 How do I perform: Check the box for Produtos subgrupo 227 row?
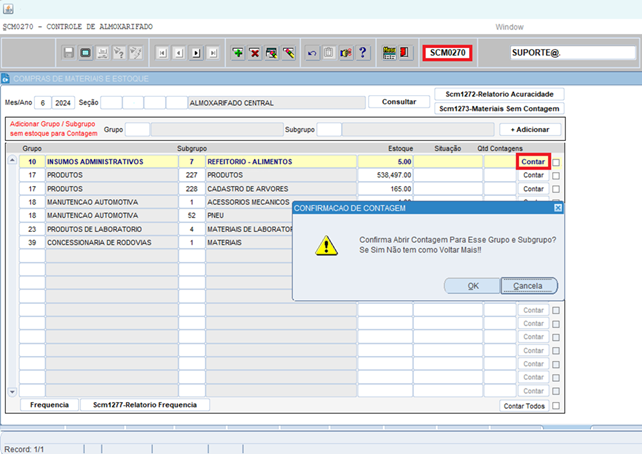point(556,176)
